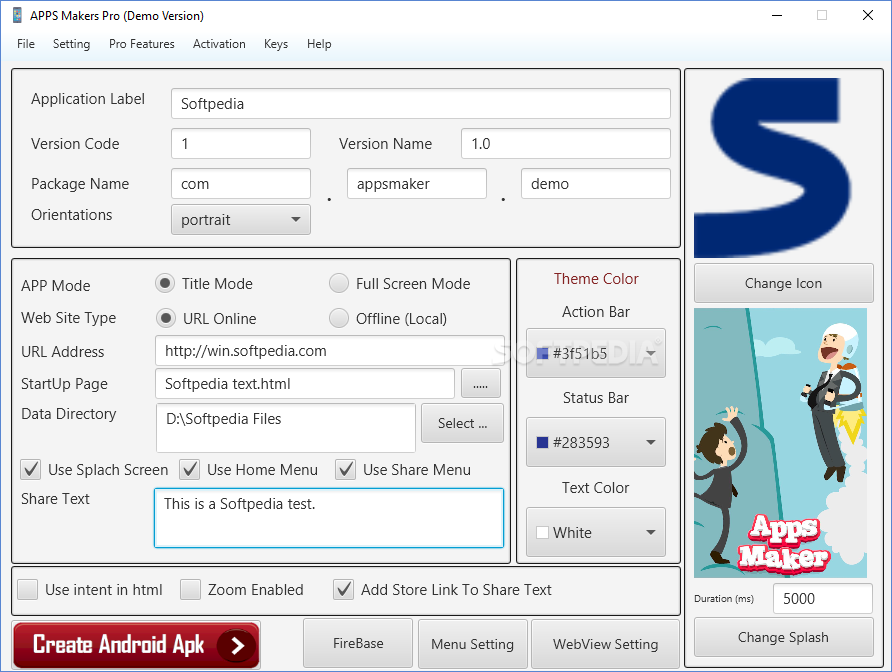Screen dimensions: 892x672
Task: Minimize the APPS Makers Pro window
Action: 777,15
